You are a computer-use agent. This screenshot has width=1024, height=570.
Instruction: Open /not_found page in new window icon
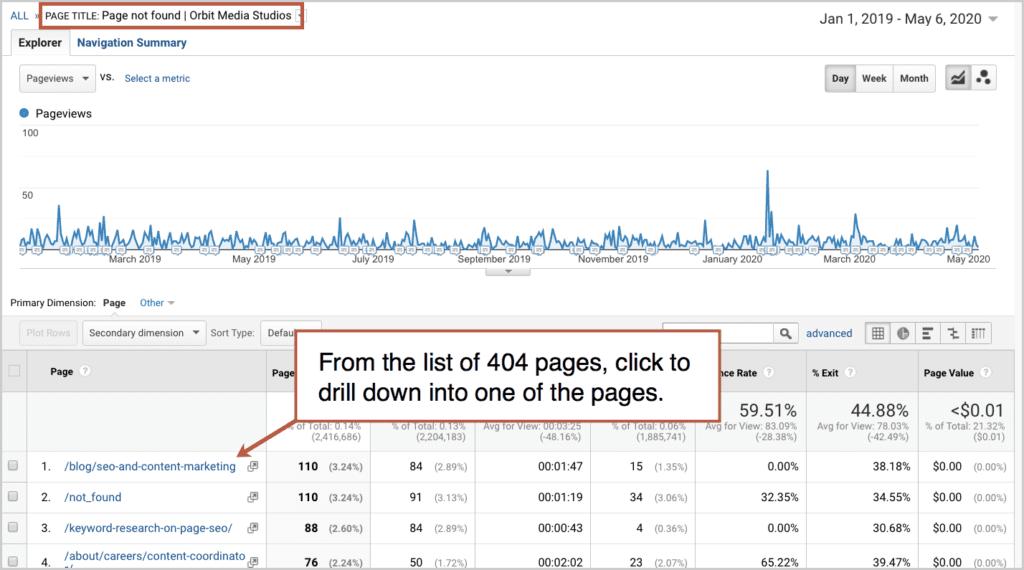point(253,497)
